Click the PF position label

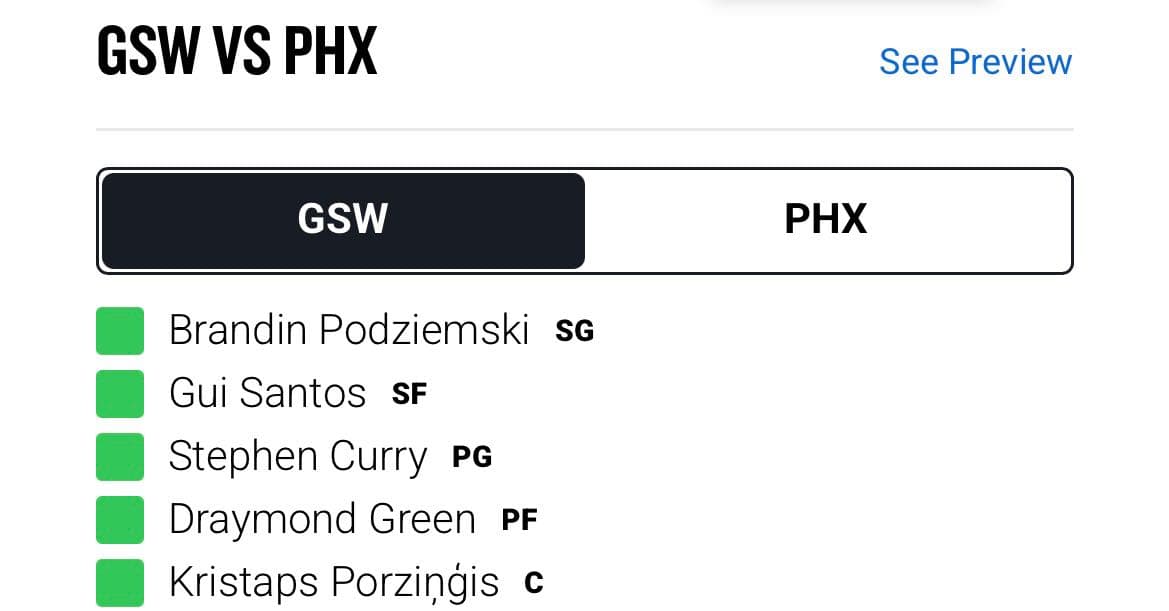(x=519, y=520)
